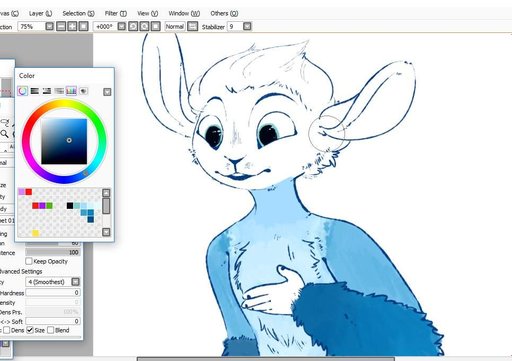
Task: Toggle the color wheel view icon
Action: 23,91
